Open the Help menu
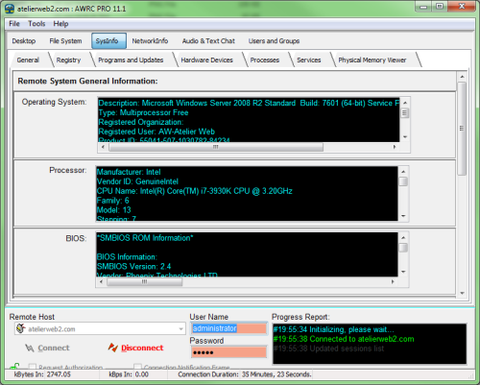This screenshot has width=480, height=385. click(x=61, y=24)
